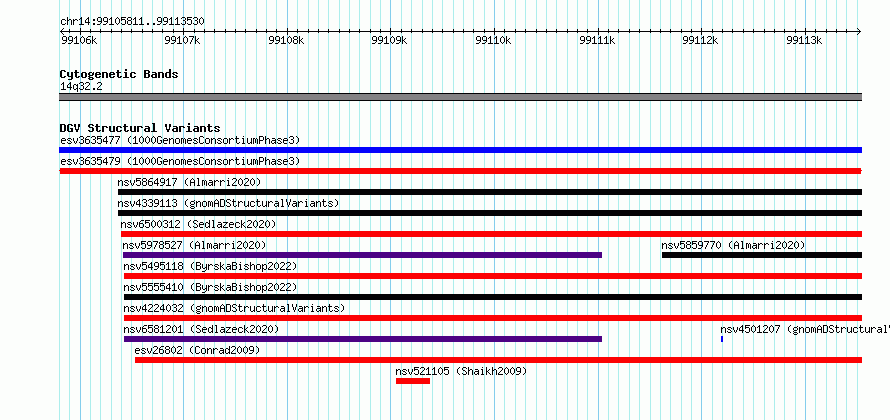Click the nsv4339113 gnomAD variant bar
This screenshot has height=420, width=890.
point(490,213)
